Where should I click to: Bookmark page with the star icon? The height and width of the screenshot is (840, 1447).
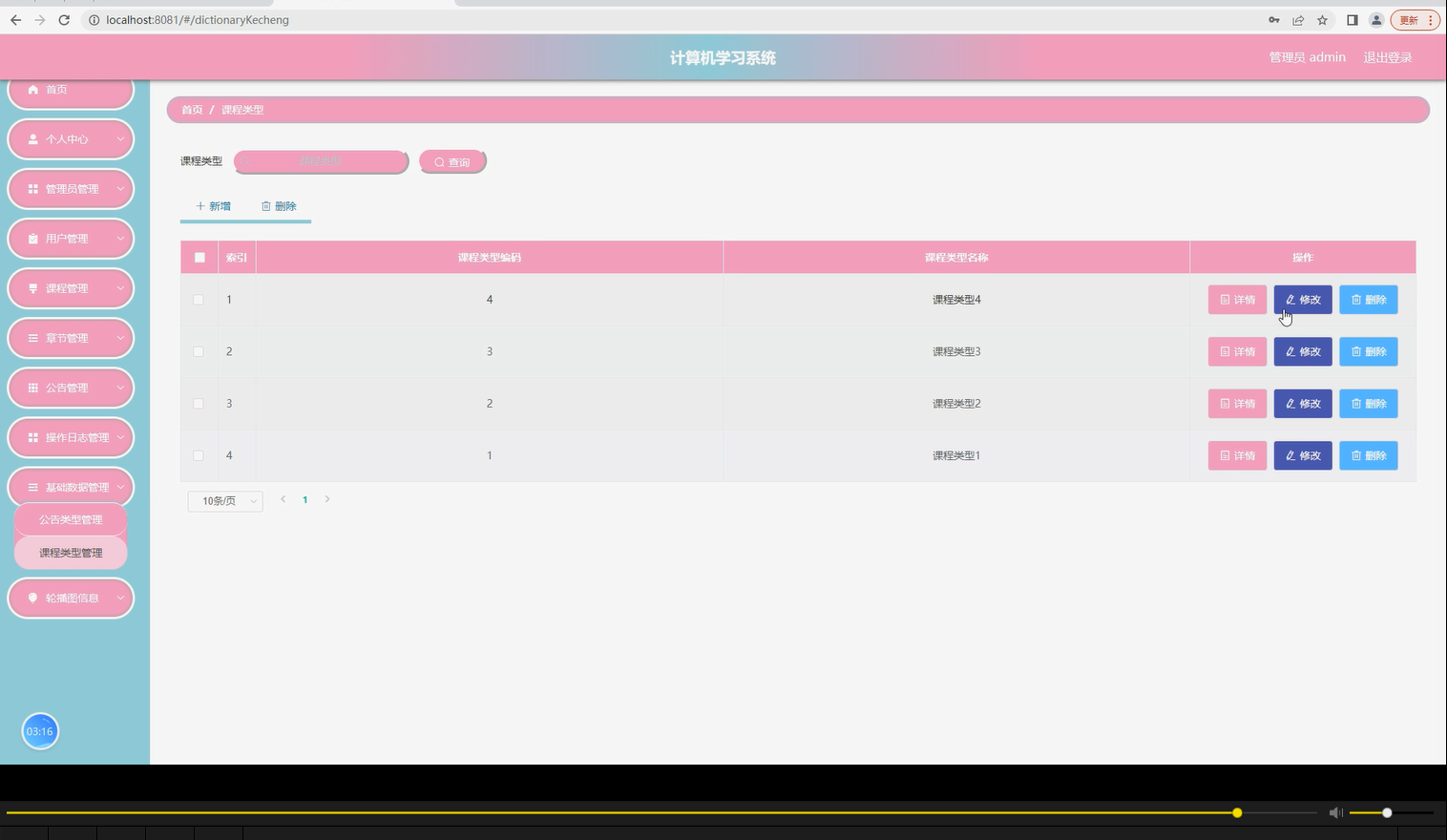[x=1322, y=20]
